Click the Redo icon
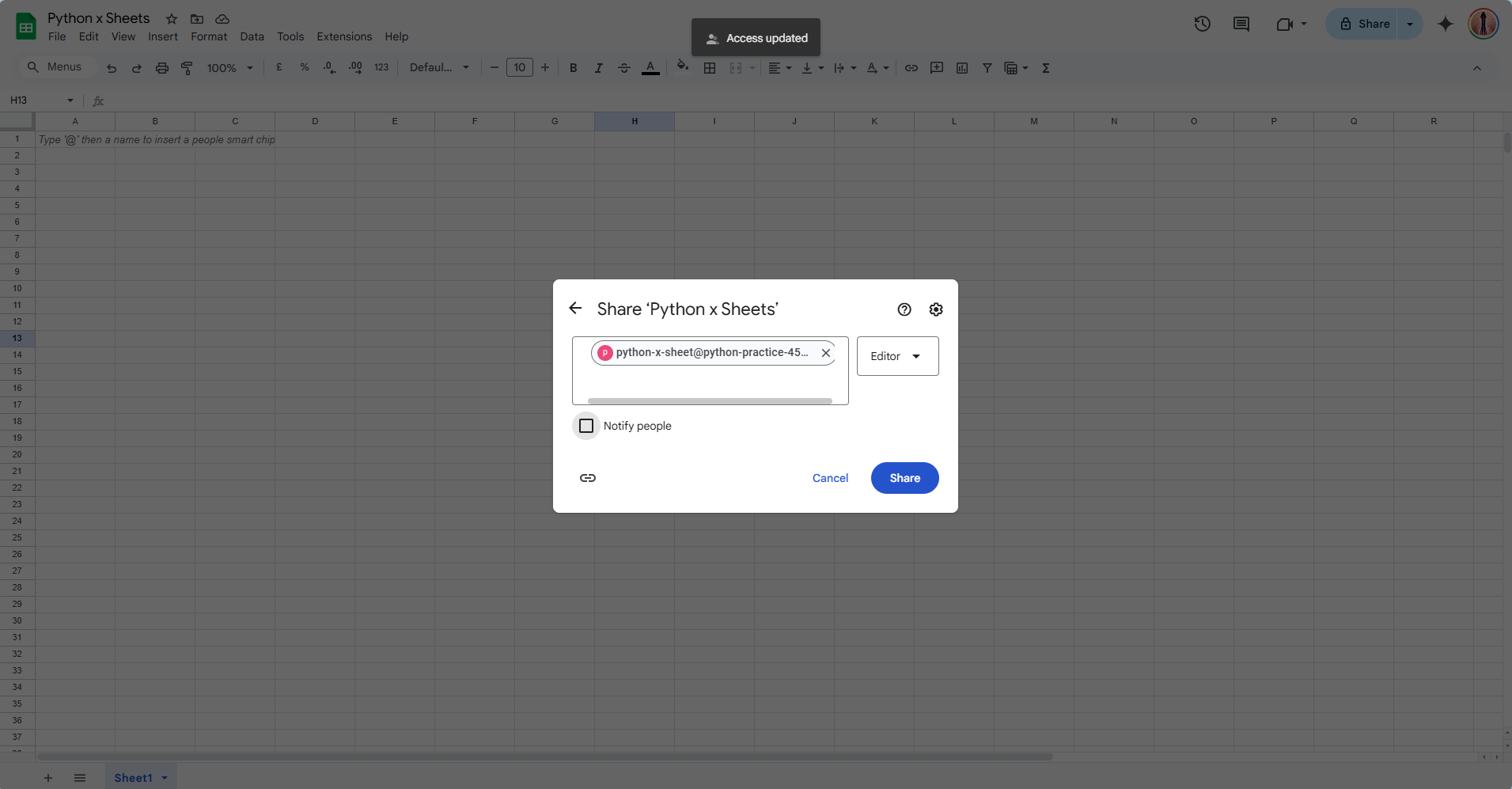 (x=137, y=68)
